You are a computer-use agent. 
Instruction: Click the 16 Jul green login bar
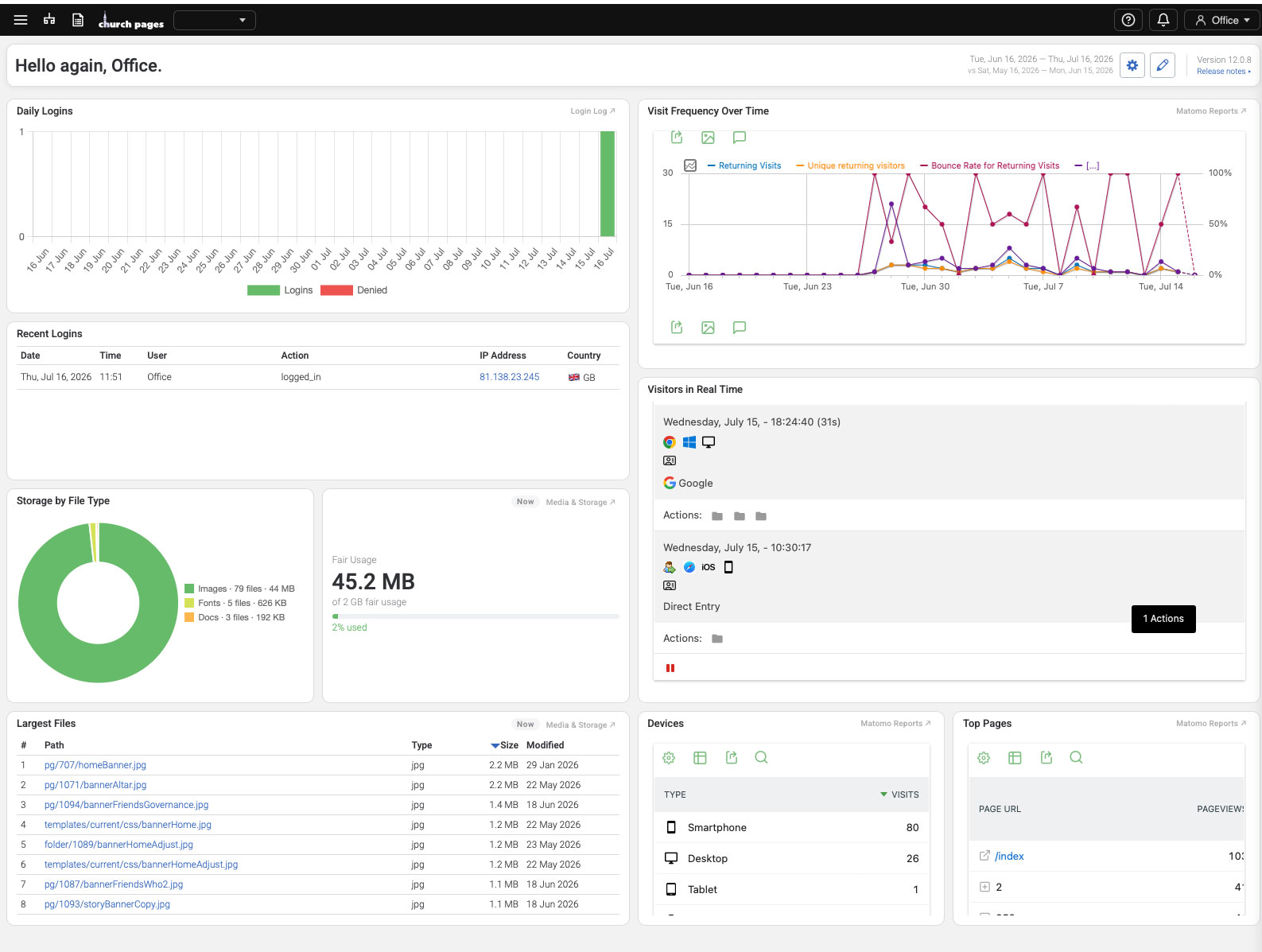pos(608,185)
